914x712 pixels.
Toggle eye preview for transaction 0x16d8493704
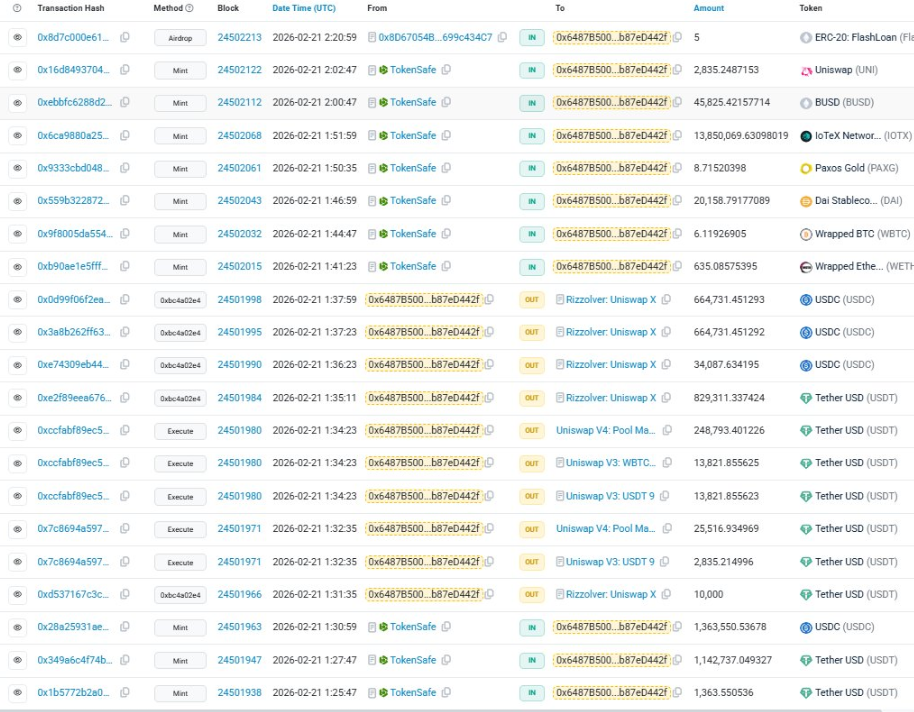point(17,70)
